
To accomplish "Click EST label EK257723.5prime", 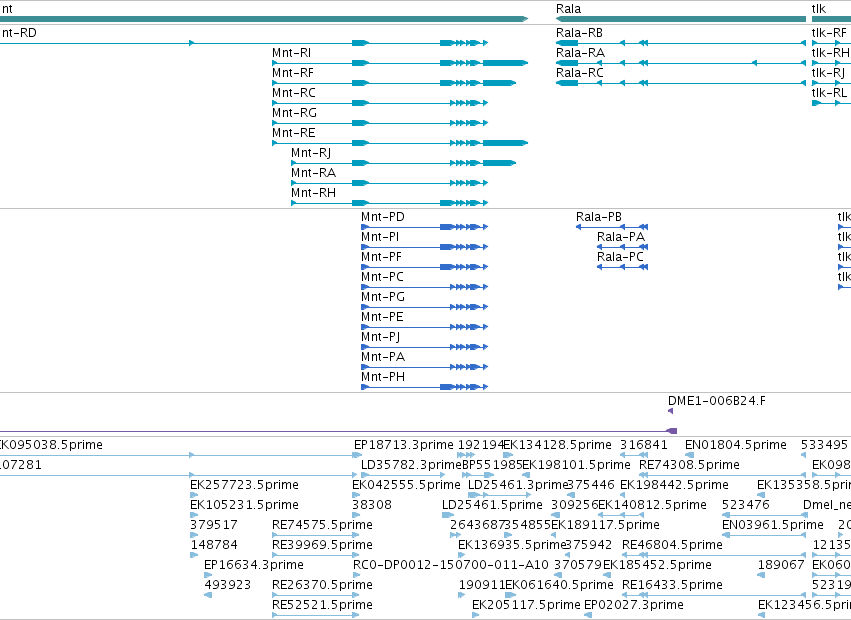I will pyautogui.click(x=244, y=485).
